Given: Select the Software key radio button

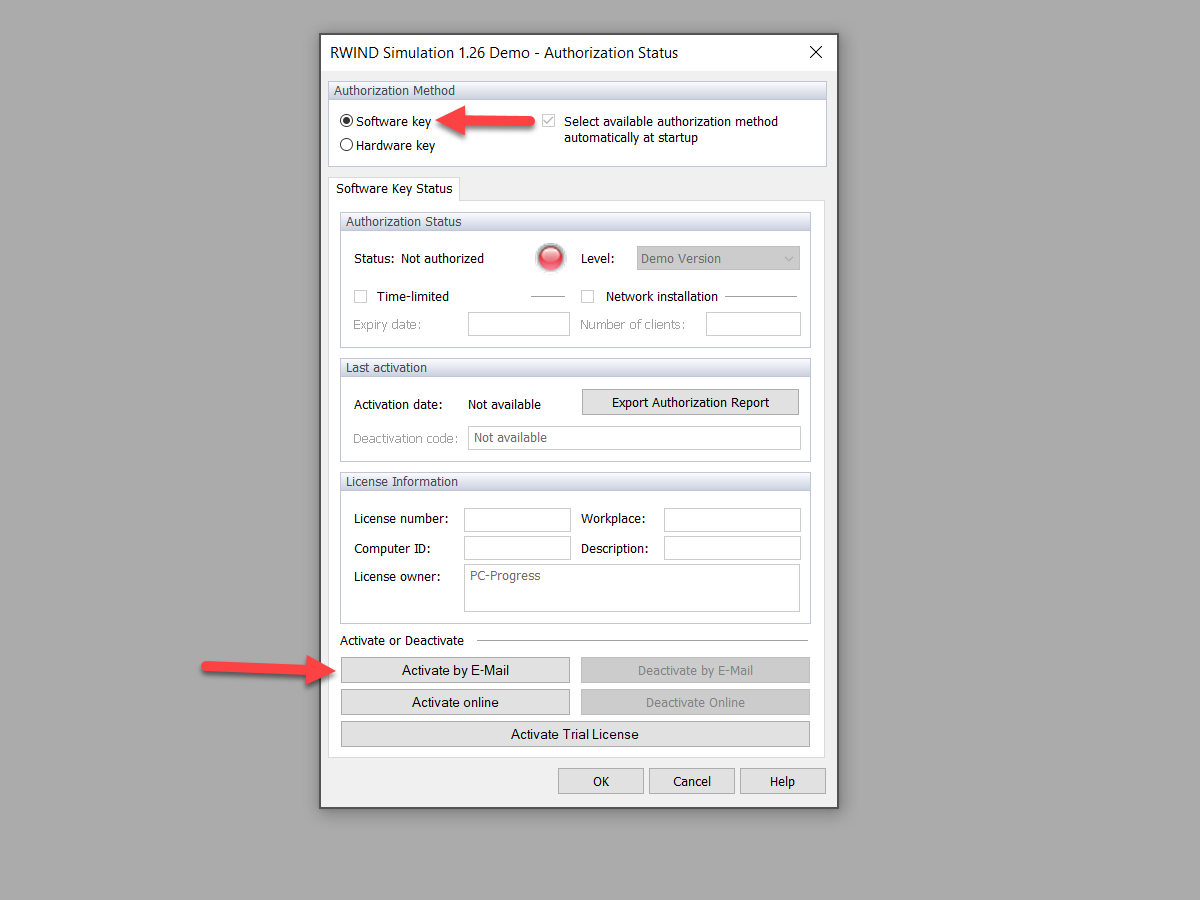Looking at the screenshot, I should [x=346, y=121].
